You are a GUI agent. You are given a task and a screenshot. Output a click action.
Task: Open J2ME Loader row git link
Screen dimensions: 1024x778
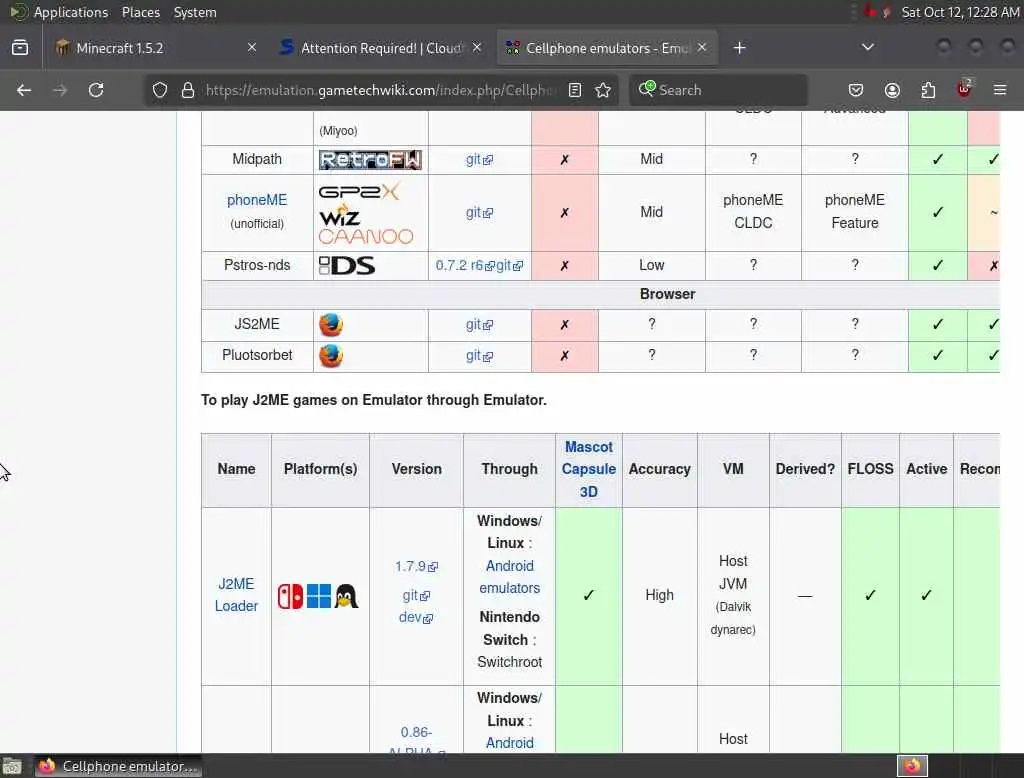coord(416,595)
